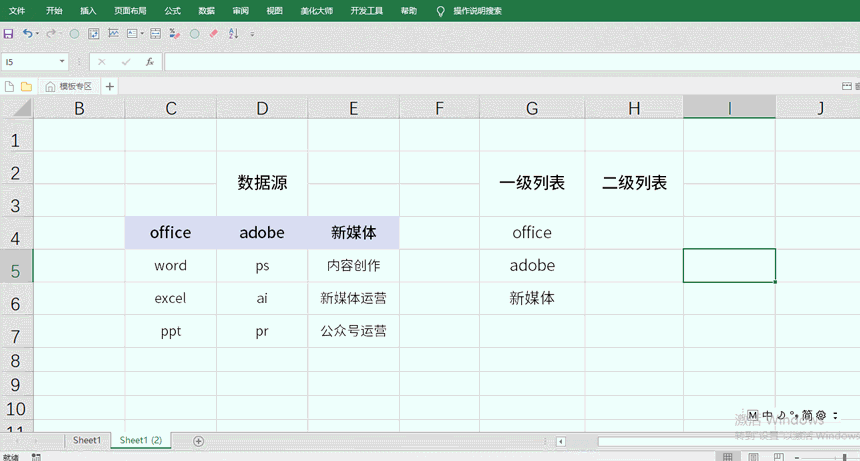Cancel formula entry with the X button

101,62
